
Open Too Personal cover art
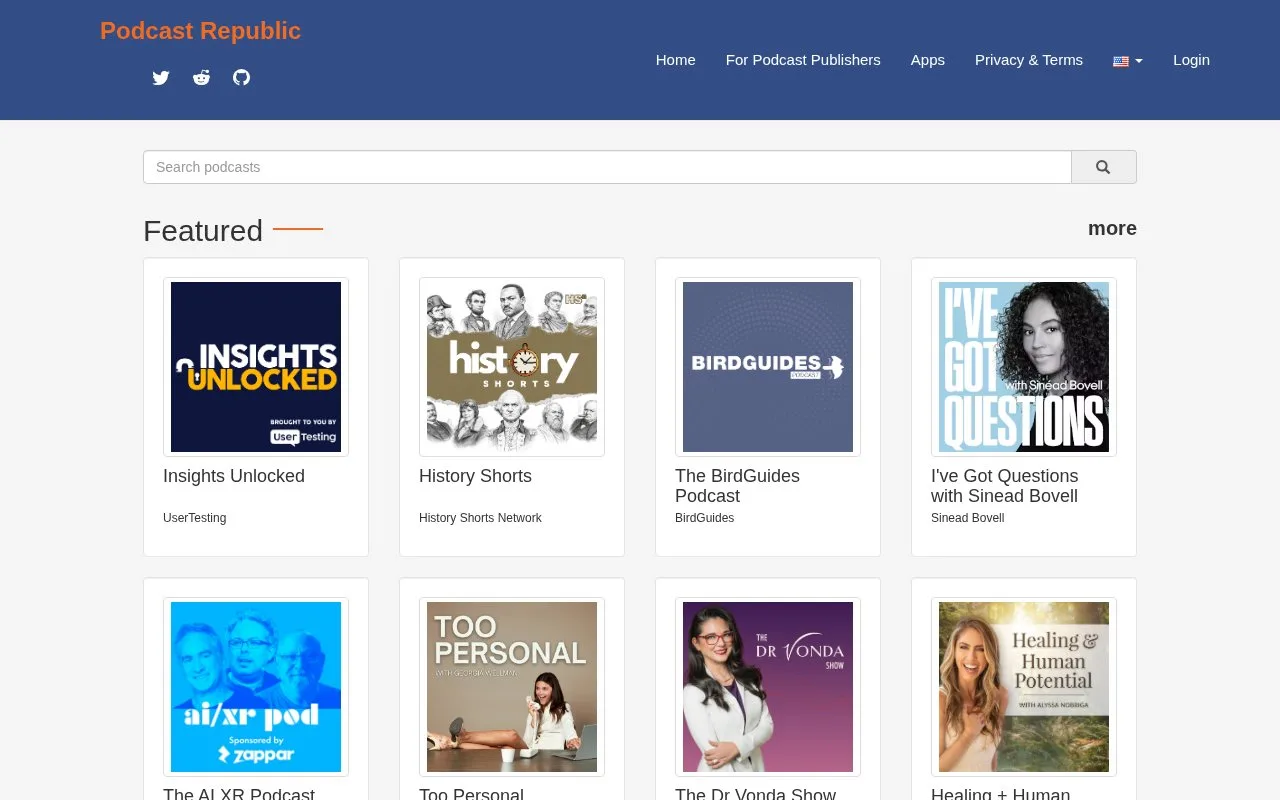(512, 687)
